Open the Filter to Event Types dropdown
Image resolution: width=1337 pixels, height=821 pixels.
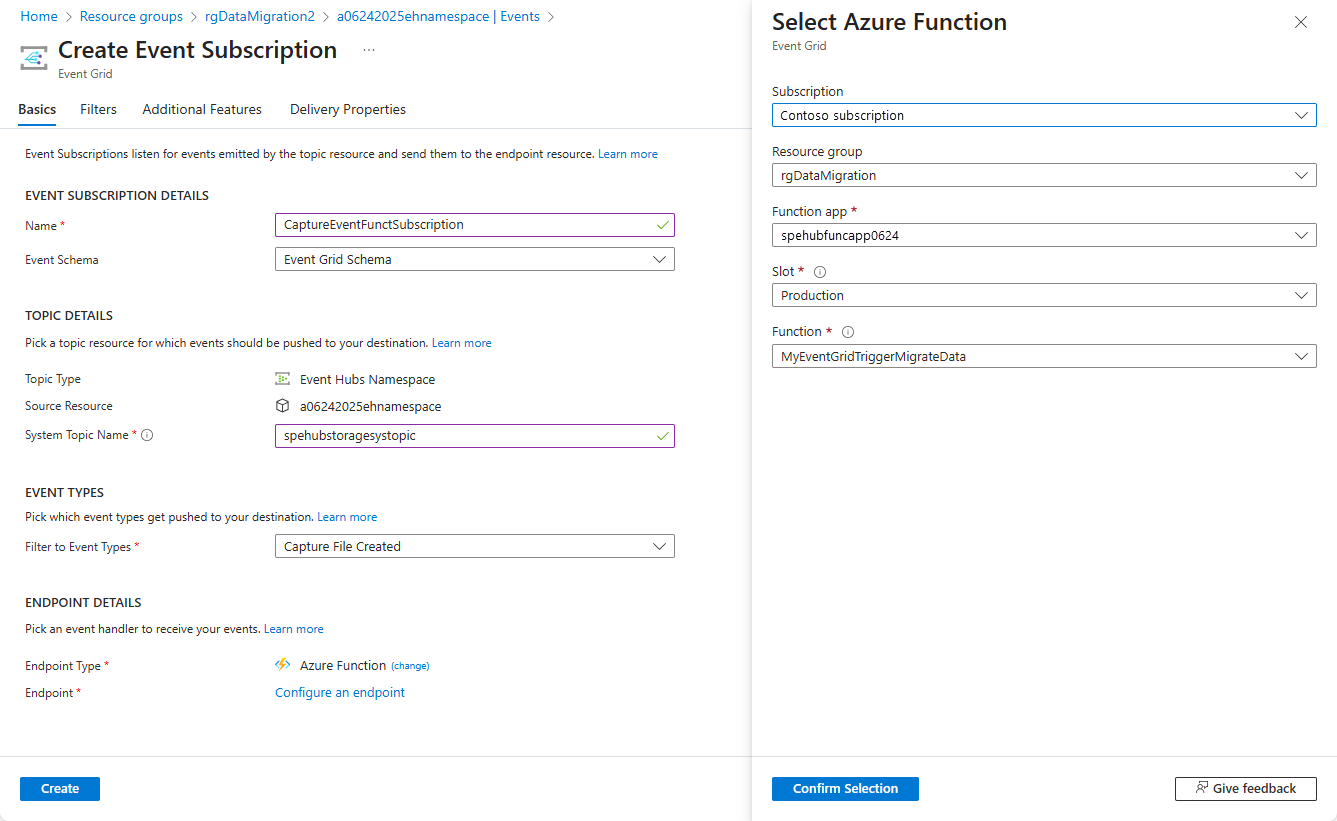[475, 547]
